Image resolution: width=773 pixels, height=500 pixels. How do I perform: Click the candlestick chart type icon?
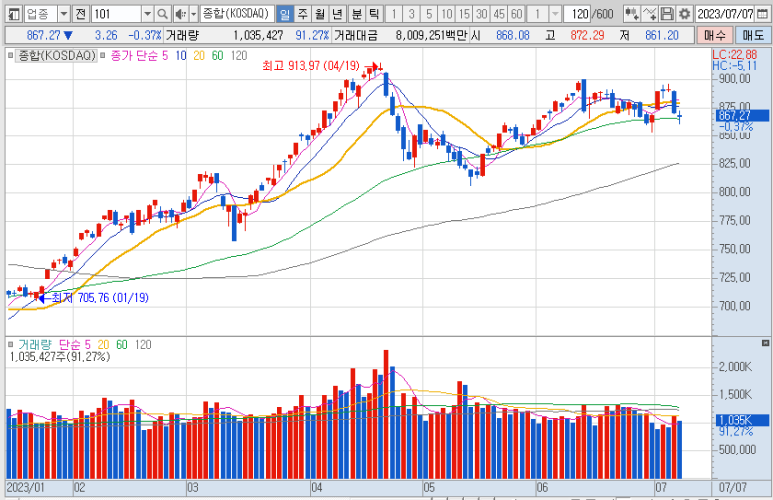tap(631, 14)
